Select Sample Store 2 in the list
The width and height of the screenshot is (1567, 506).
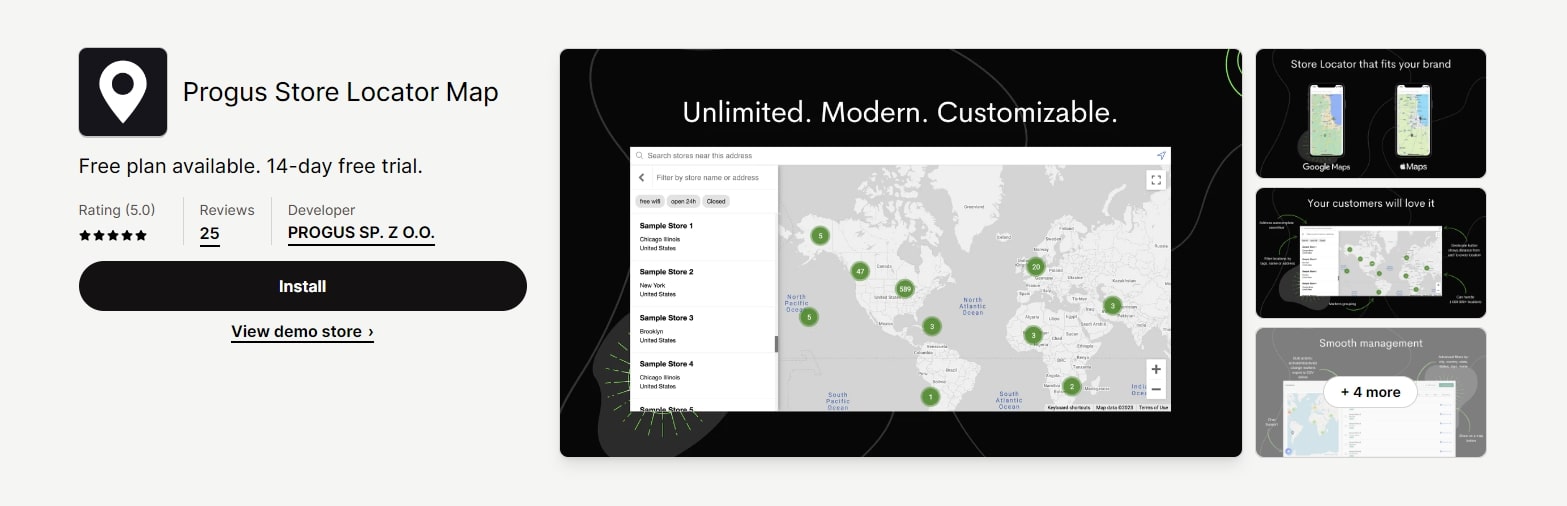pyautogui.click(x=704, y=283)
